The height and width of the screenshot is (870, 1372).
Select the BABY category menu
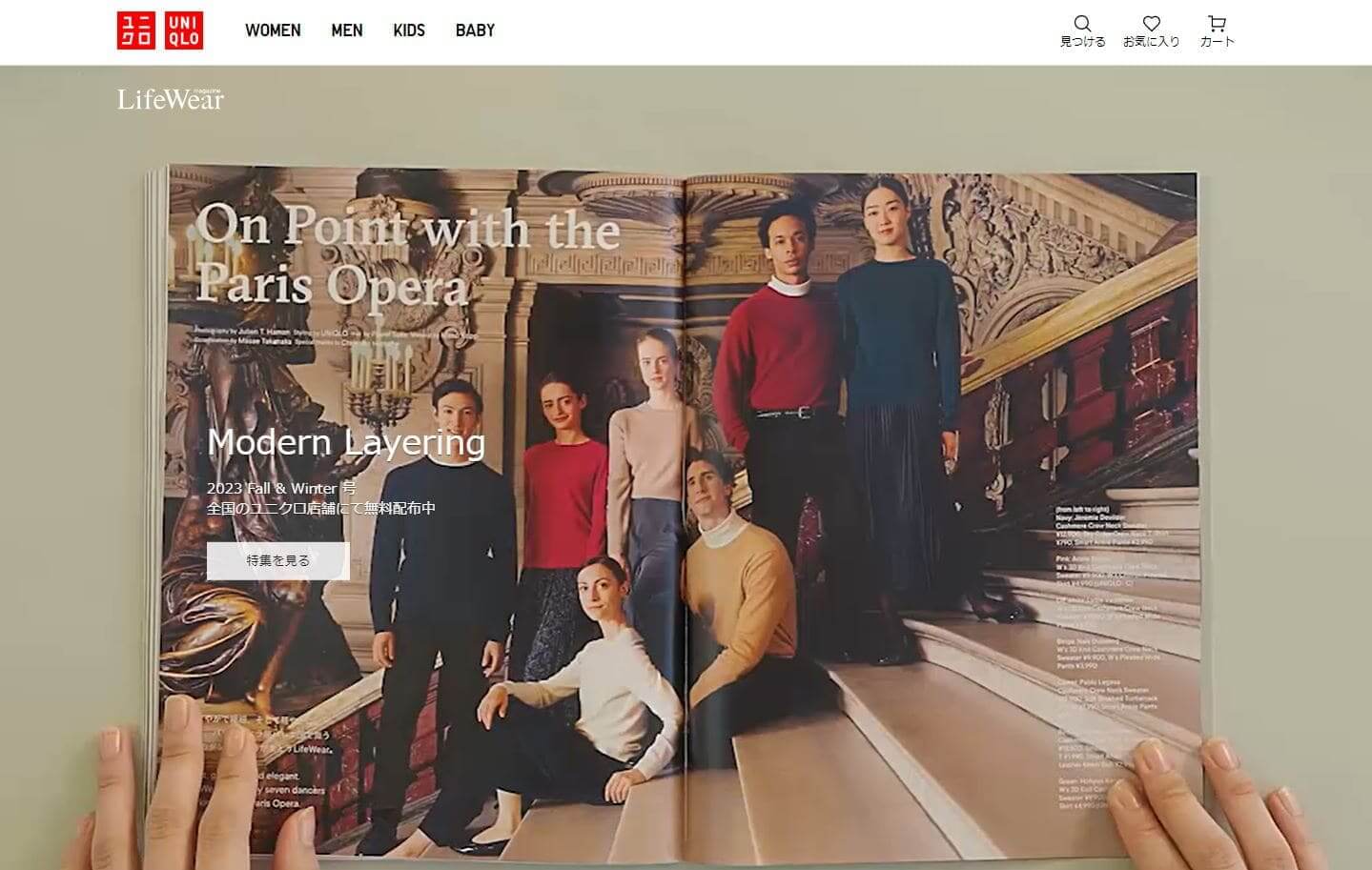[475, 30]
